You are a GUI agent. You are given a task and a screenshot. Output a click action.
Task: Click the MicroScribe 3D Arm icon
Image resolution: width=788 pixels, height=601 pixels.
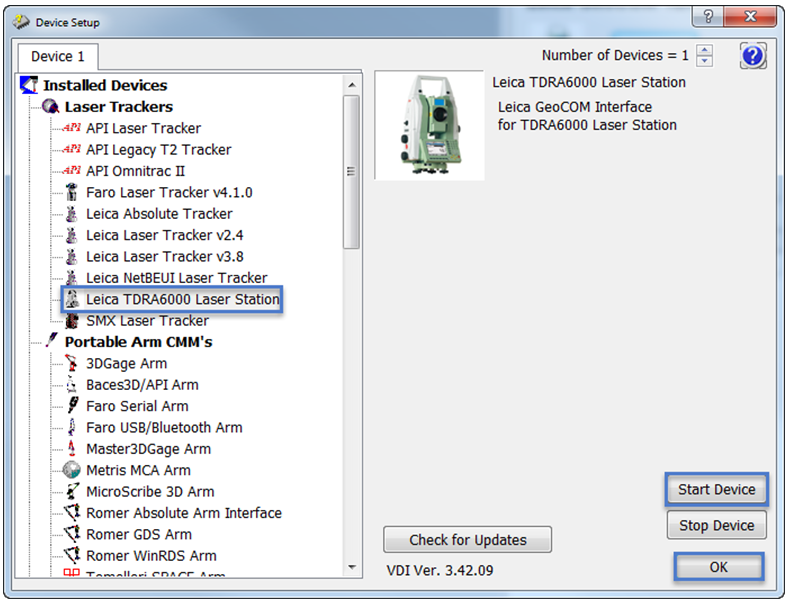[x=72, y=491]
